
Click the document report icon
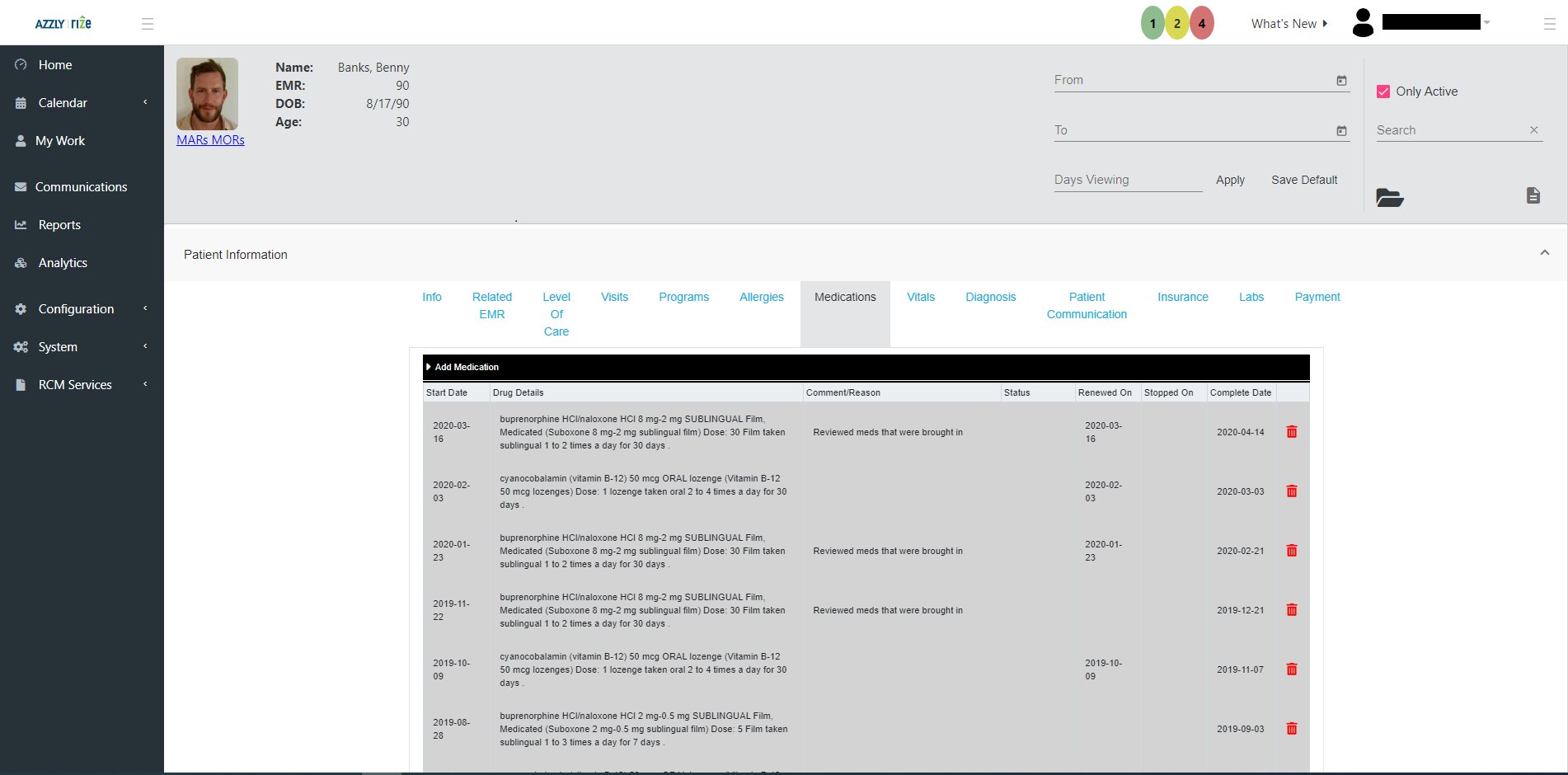[x=1533, y=195]
